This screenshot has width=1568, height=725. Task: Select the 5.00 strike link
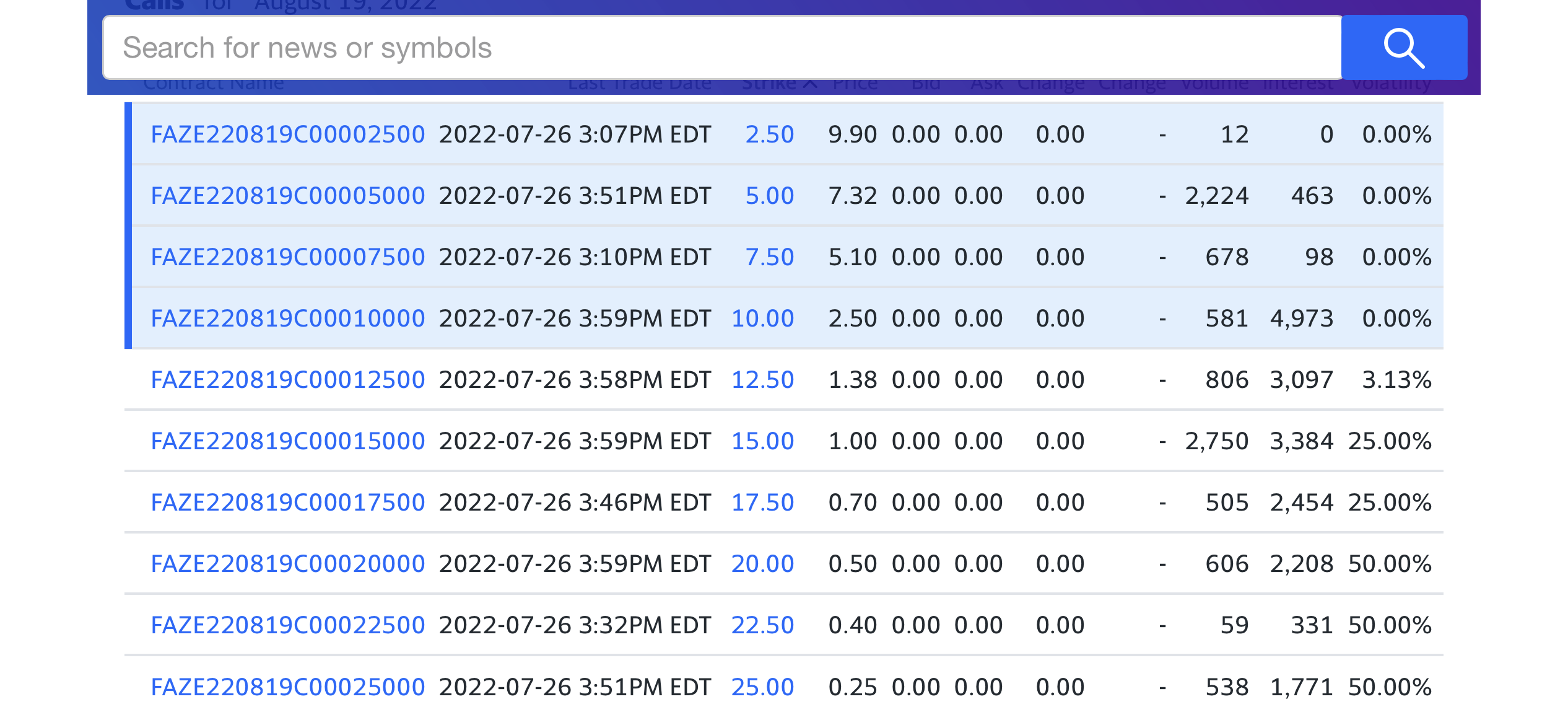pyautogui.click(x=769, y=196)
